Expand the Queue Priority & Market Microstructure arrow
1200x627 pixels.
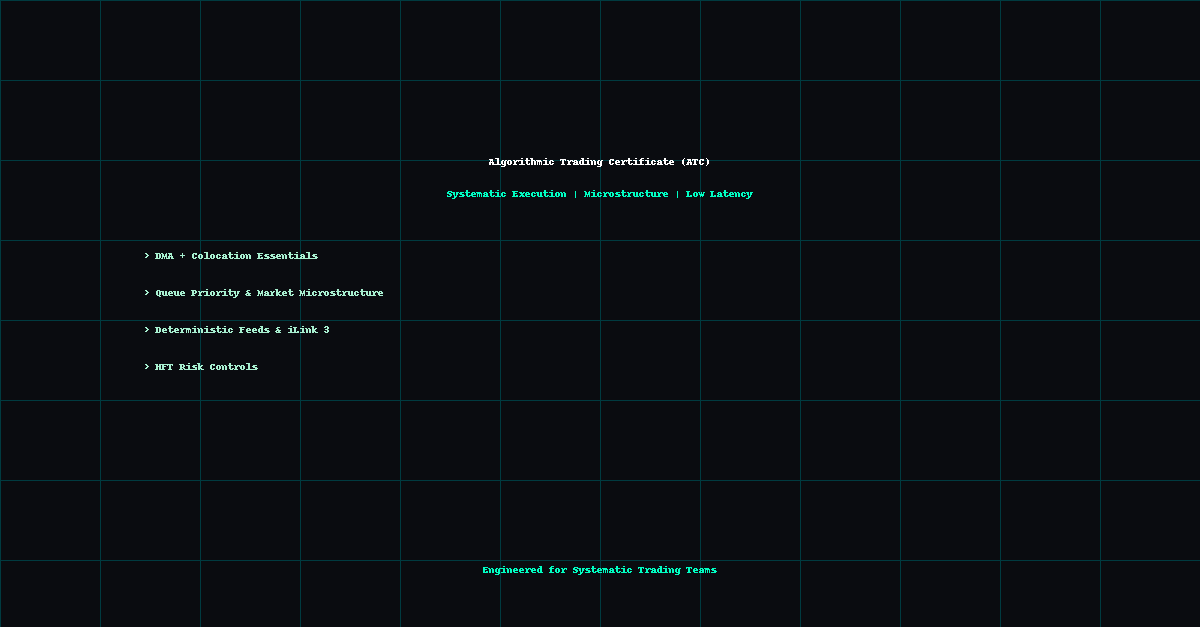(x=147, y=293)
